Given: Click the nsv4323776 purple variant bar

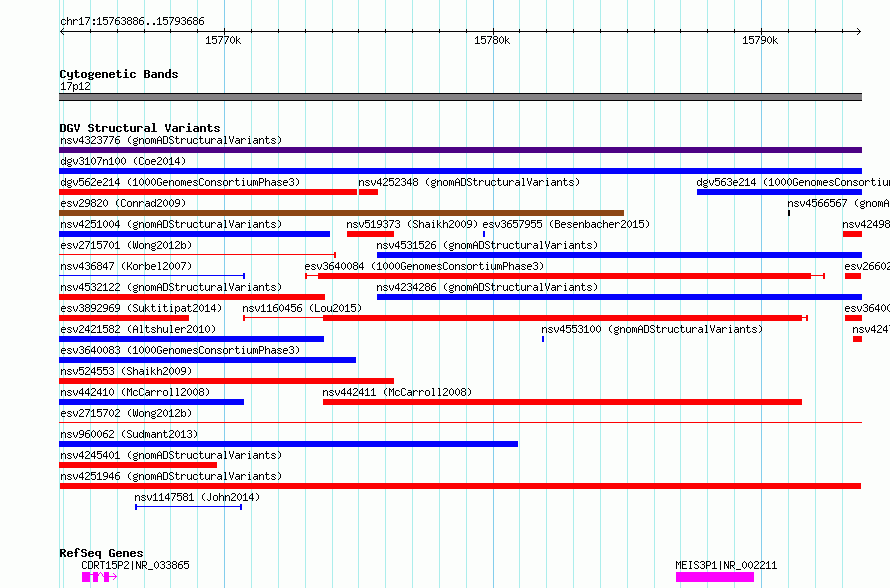Looking at the screenshot, I should click(x=460, y=150).
